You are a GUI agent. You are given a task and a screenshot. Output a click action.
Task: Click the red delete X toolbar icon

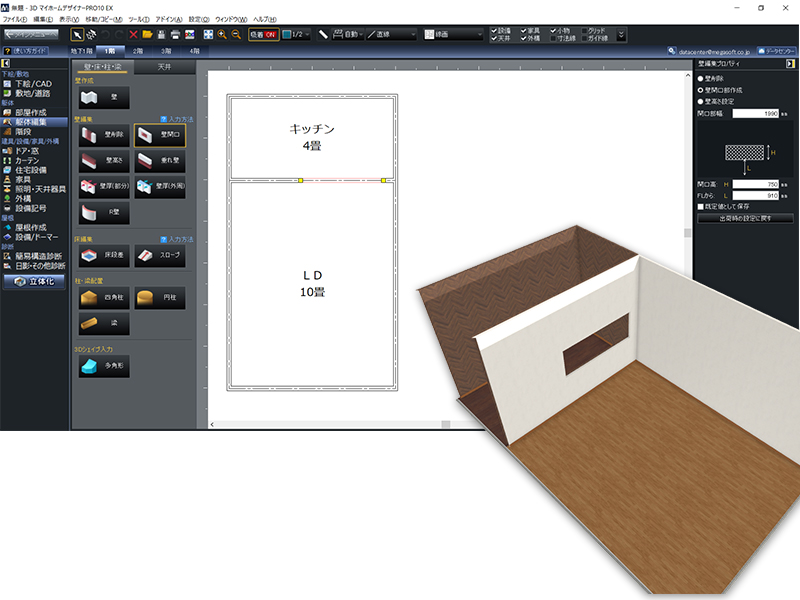[x=133, y=34]
